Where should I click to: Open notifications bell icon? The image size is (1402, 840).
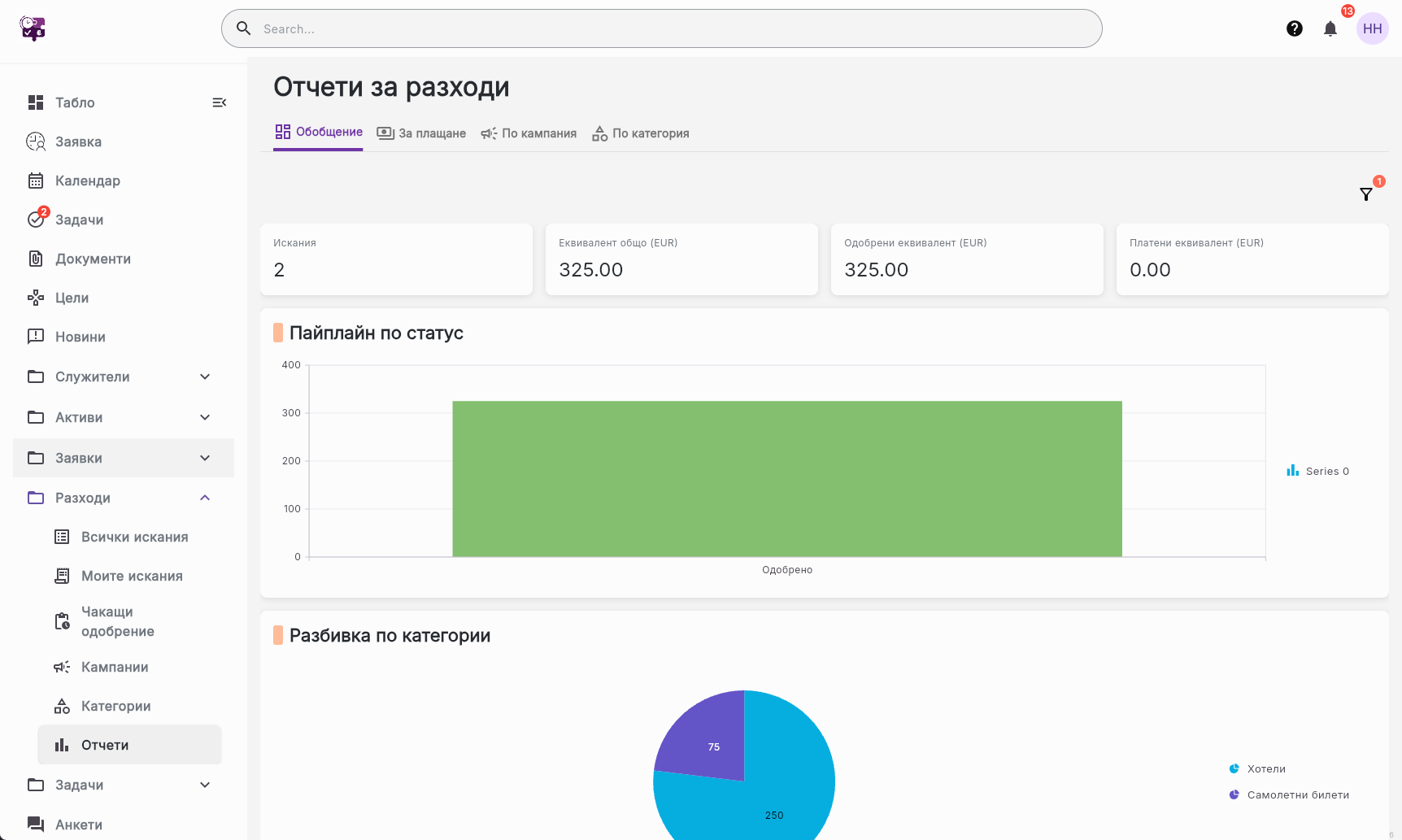tap(1330, 28)
